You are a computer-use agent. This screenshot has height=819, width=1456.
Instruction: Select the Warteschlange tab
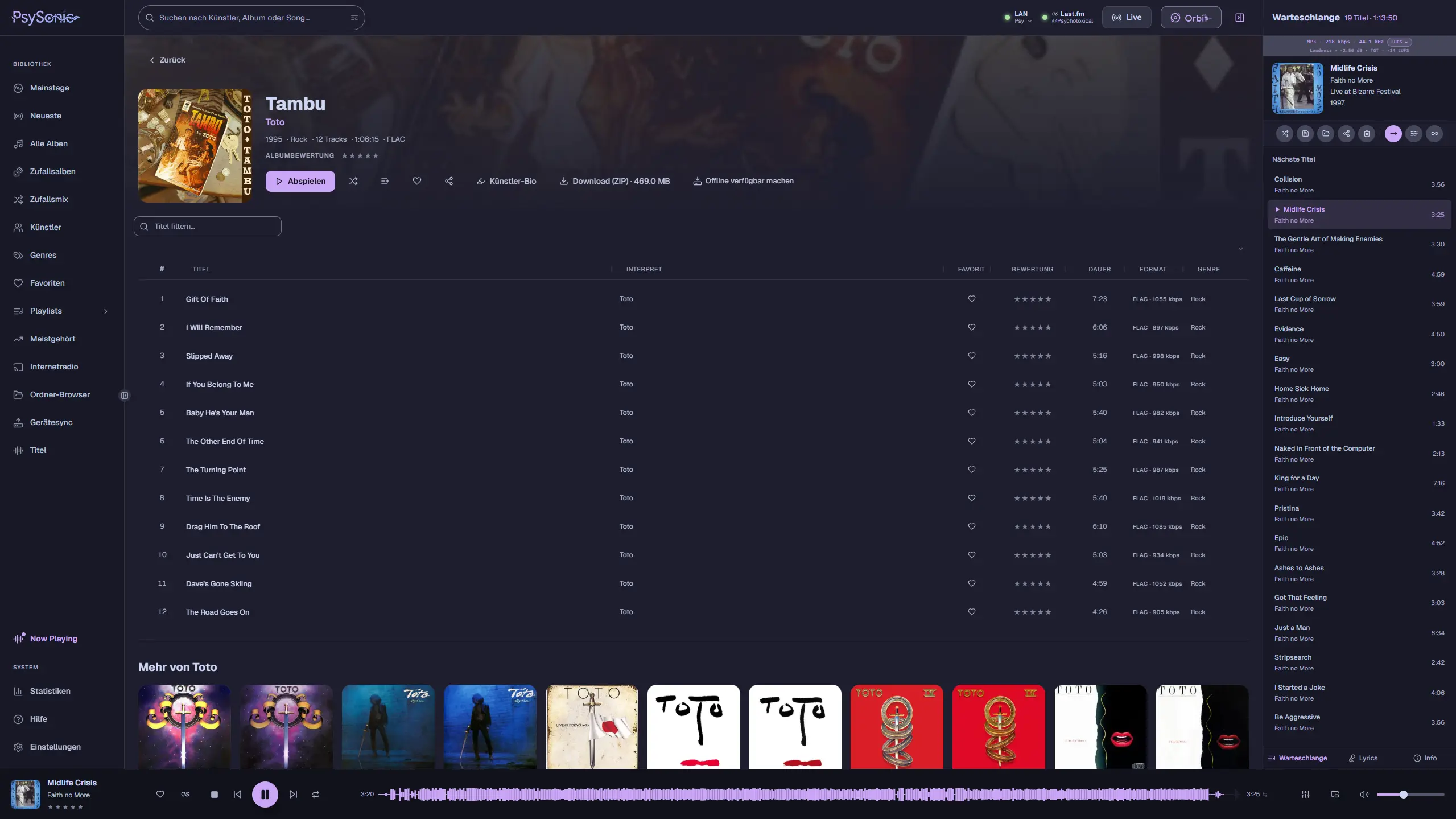point(1298,758)
